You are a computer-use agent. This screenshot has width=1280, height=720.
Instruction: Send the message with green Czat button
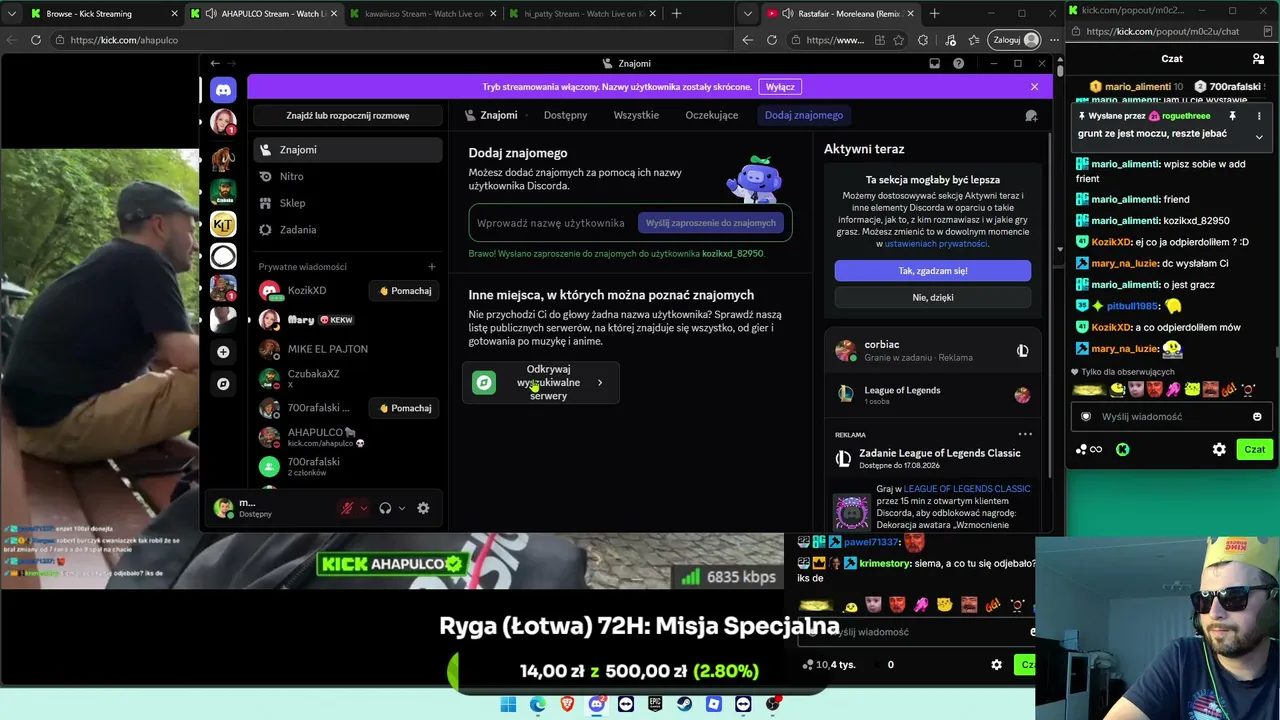click(x=1255, y=450)
